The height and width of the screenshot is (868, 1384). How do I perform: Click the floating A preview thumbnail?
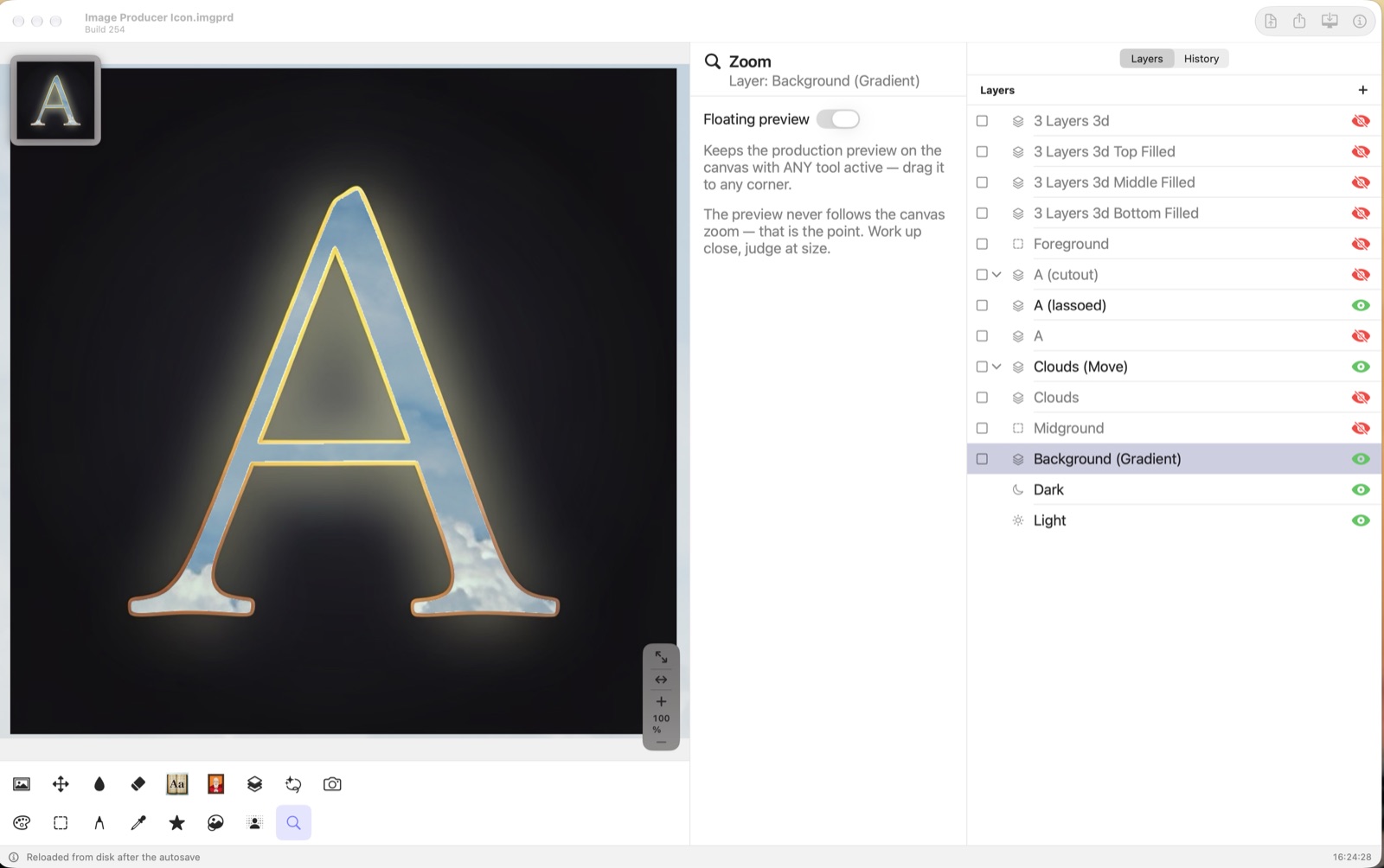coord(55,100)
